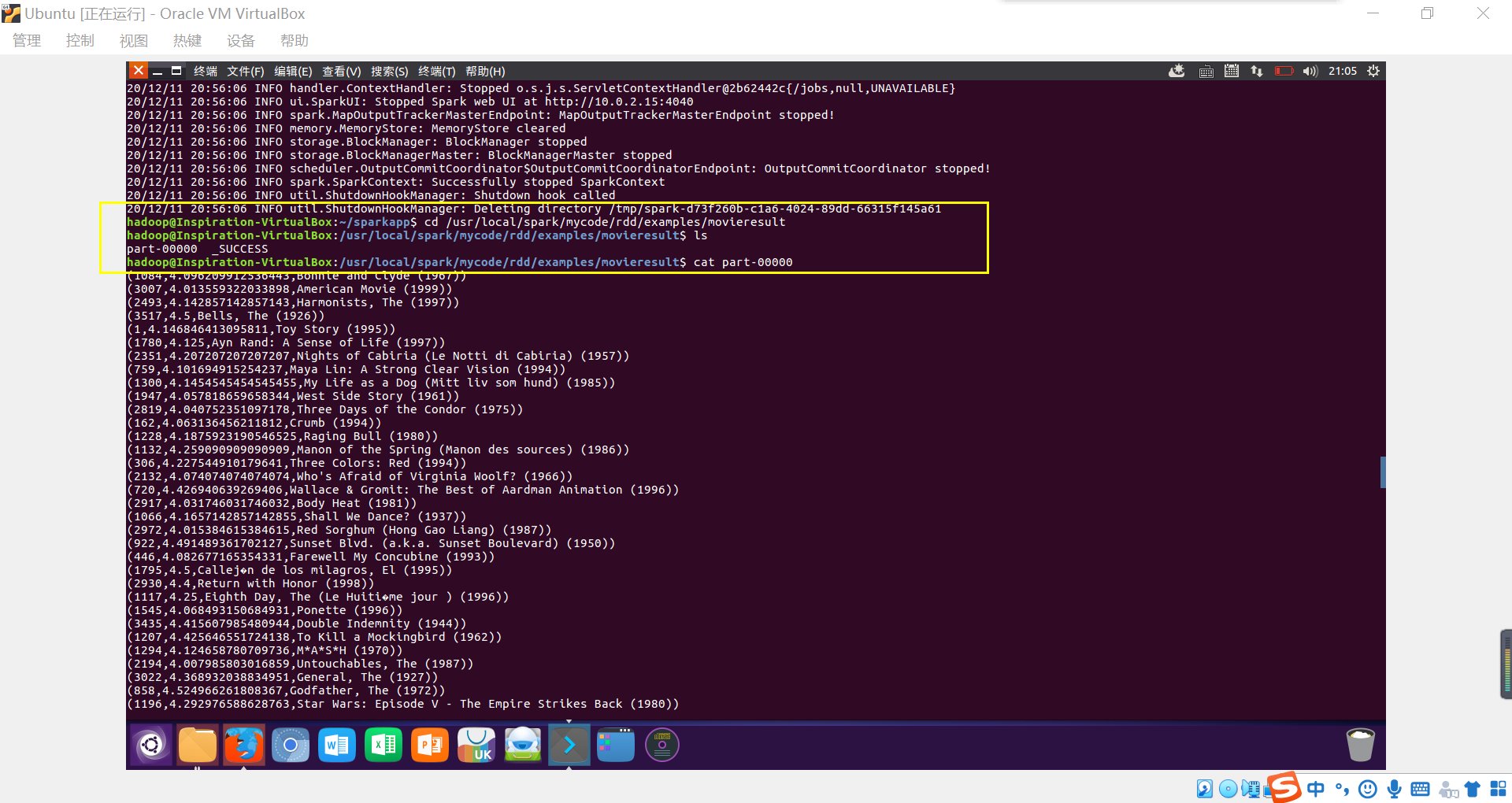Open the 终端(T) terminal menu

pos(436,71)
